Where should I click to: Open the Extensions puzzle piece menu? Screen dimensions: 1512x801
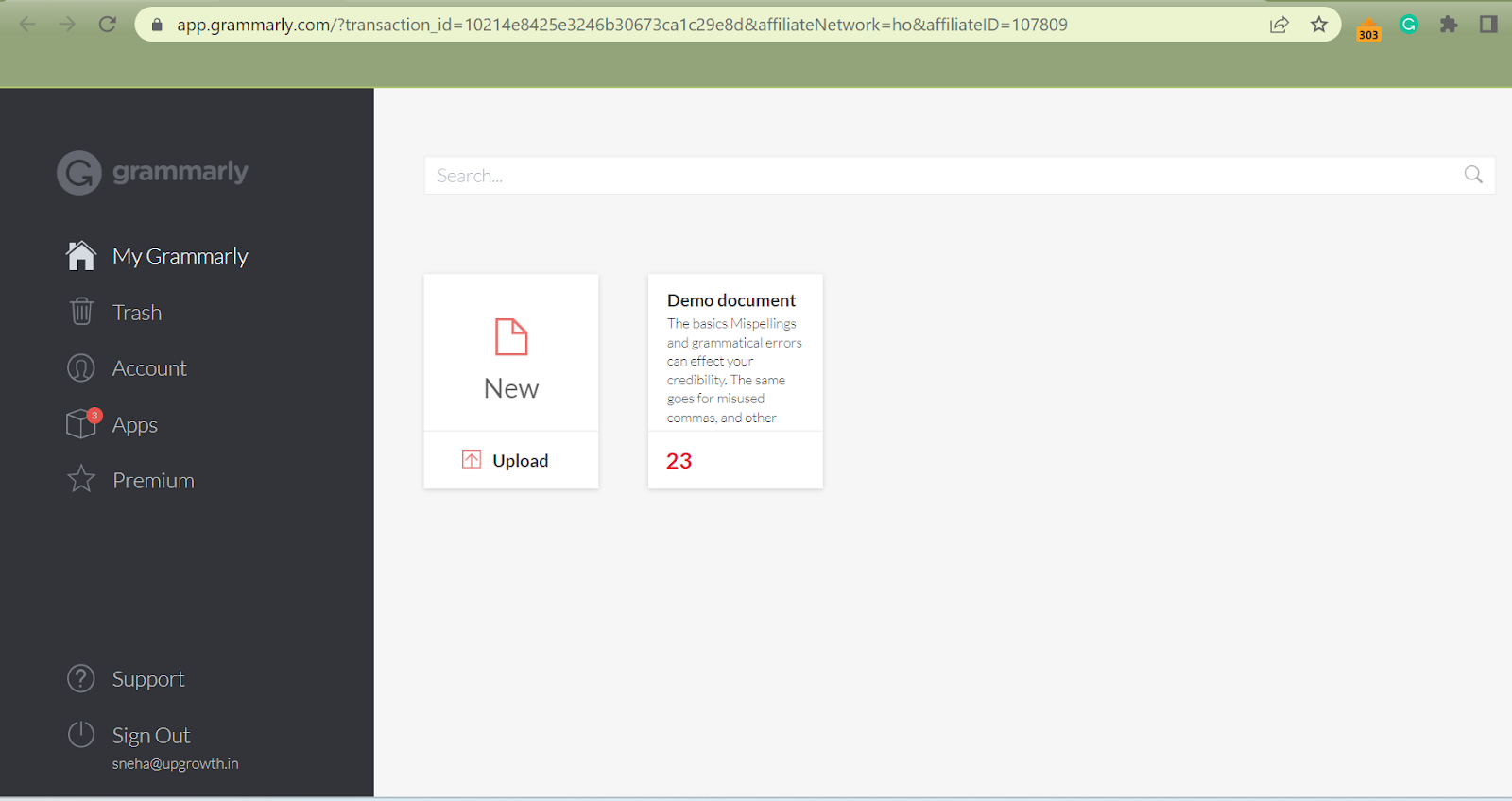coord(1449,25)
